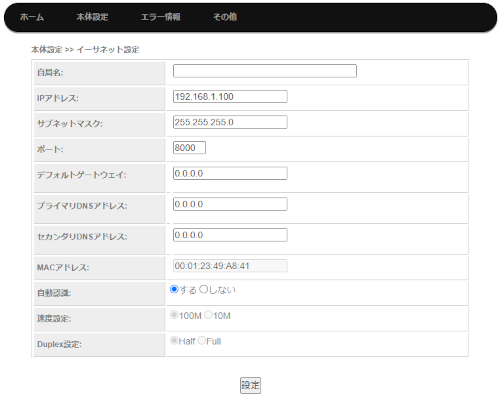Select the Half duplex radio button
The height and width of the screenshot is (397, 500).
click(x=174, y=341)
